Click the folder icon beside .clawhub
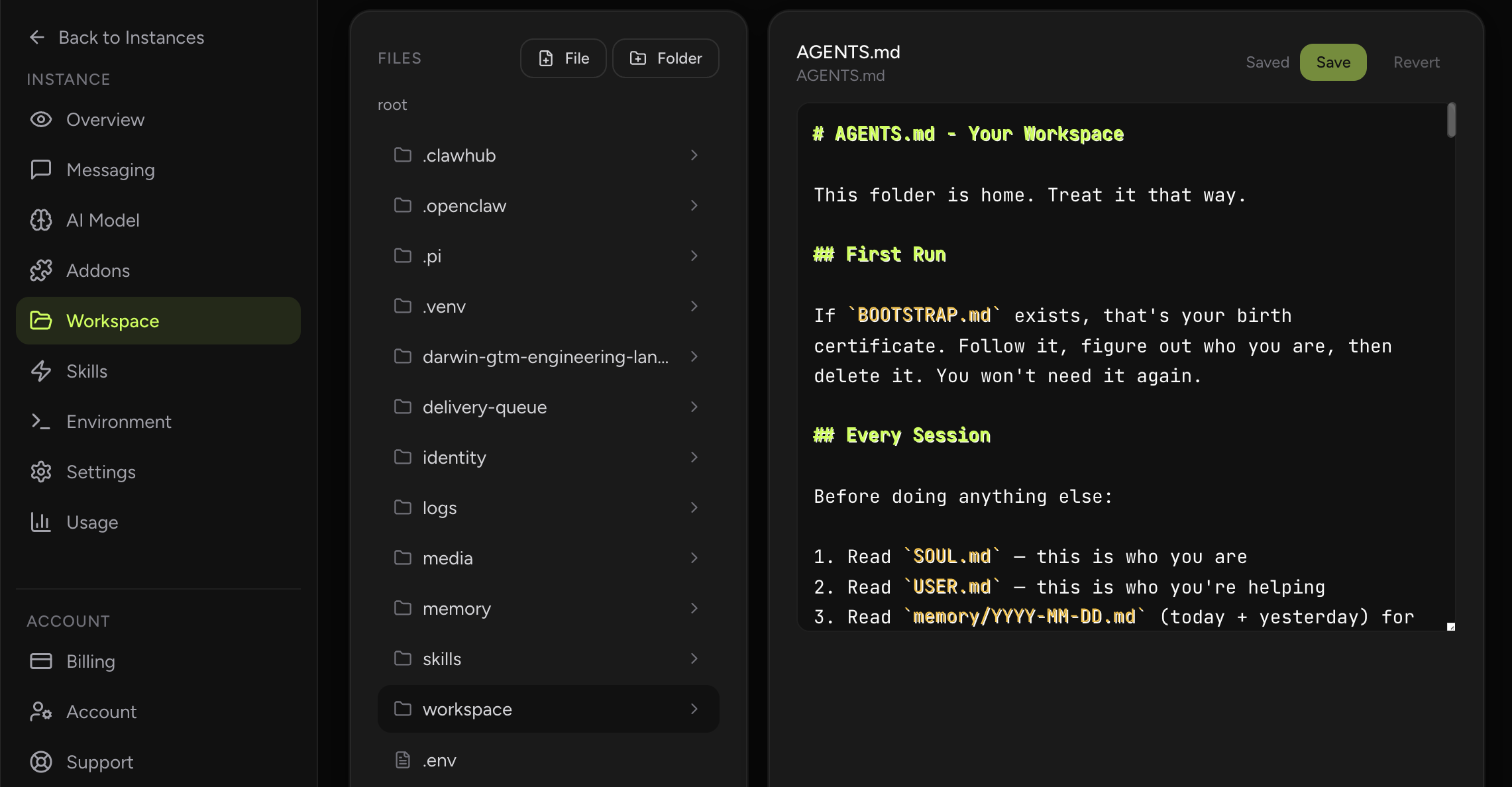 [x=403, y=155]
